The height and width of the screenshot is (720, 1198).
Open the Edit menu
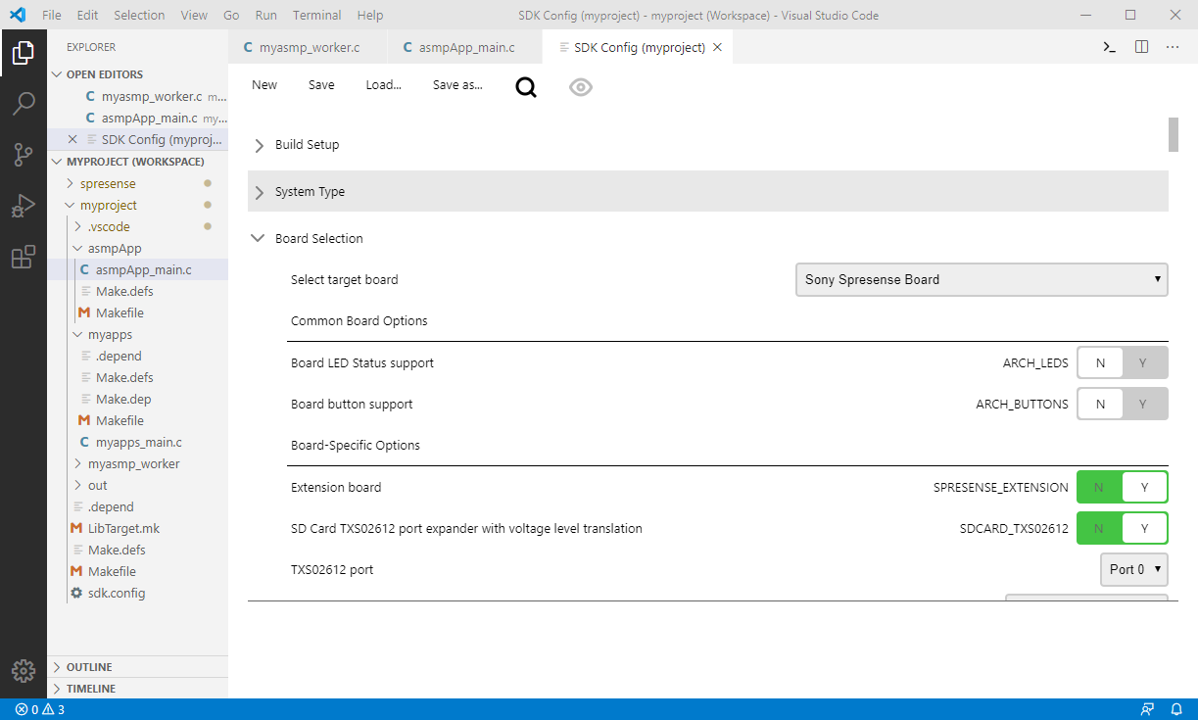[87, 15]
